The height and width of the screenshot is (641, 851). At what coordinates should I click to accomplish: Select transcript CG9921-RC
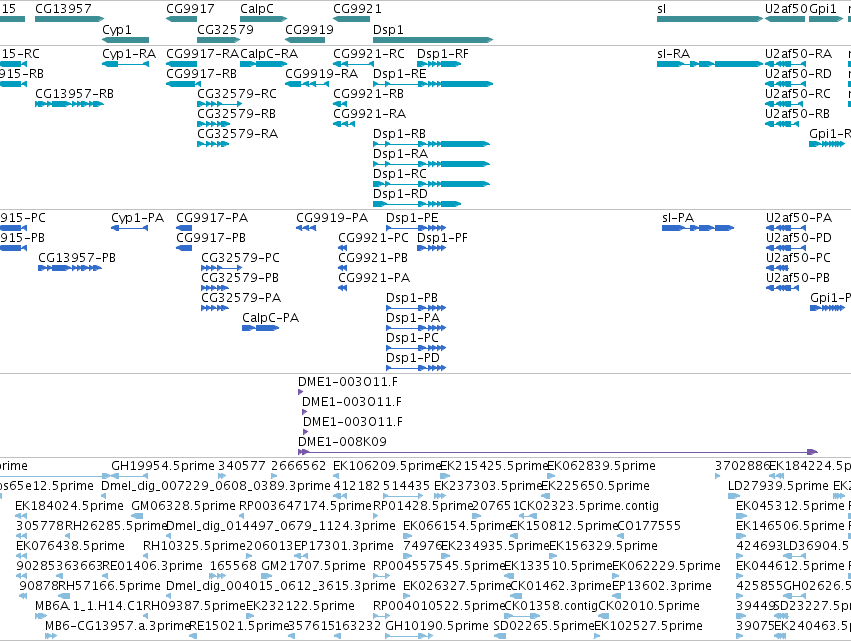[x=369, y=54]
